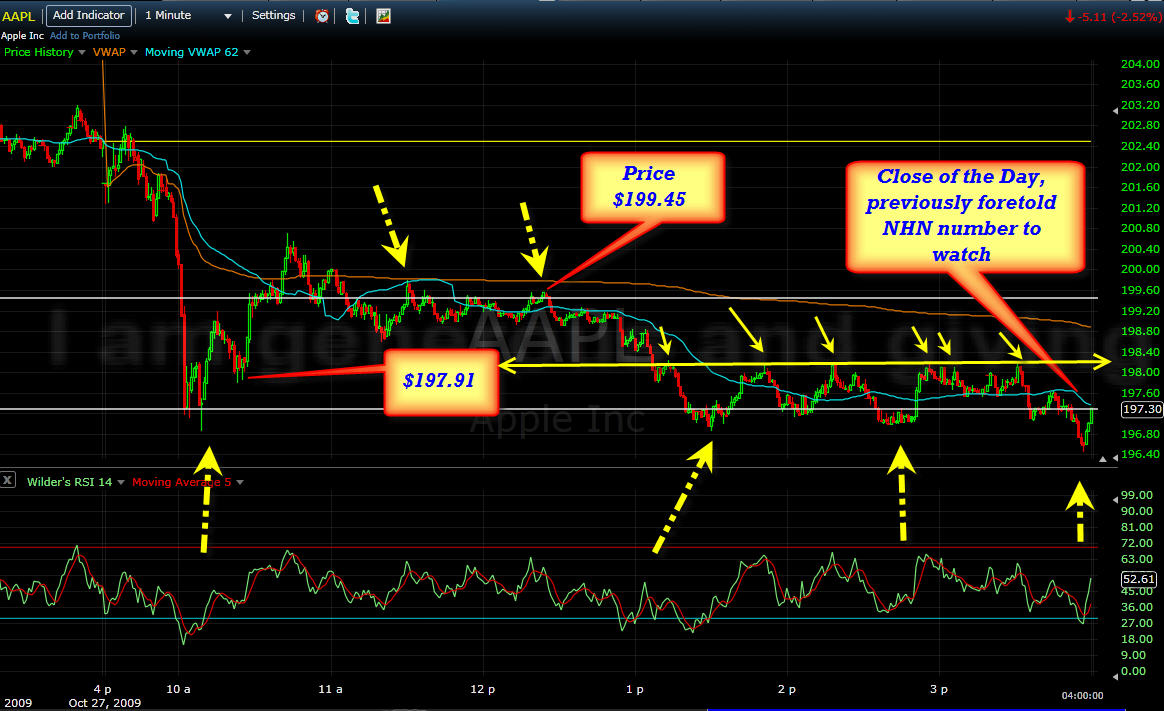Click the 9.00 RSI axis label

[1134, 655]
